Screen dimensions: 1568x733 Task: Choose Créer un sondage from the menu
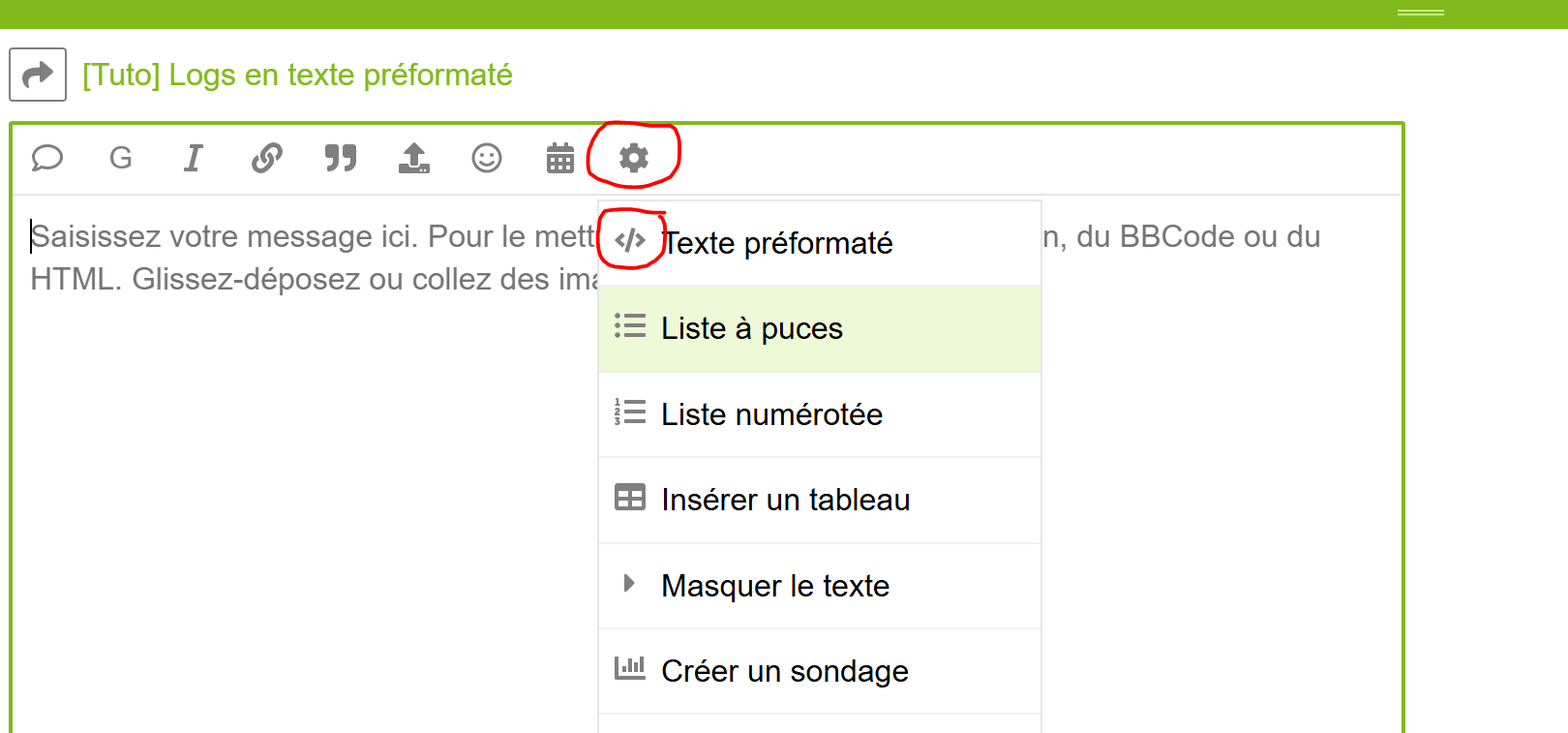click(784, 671)
